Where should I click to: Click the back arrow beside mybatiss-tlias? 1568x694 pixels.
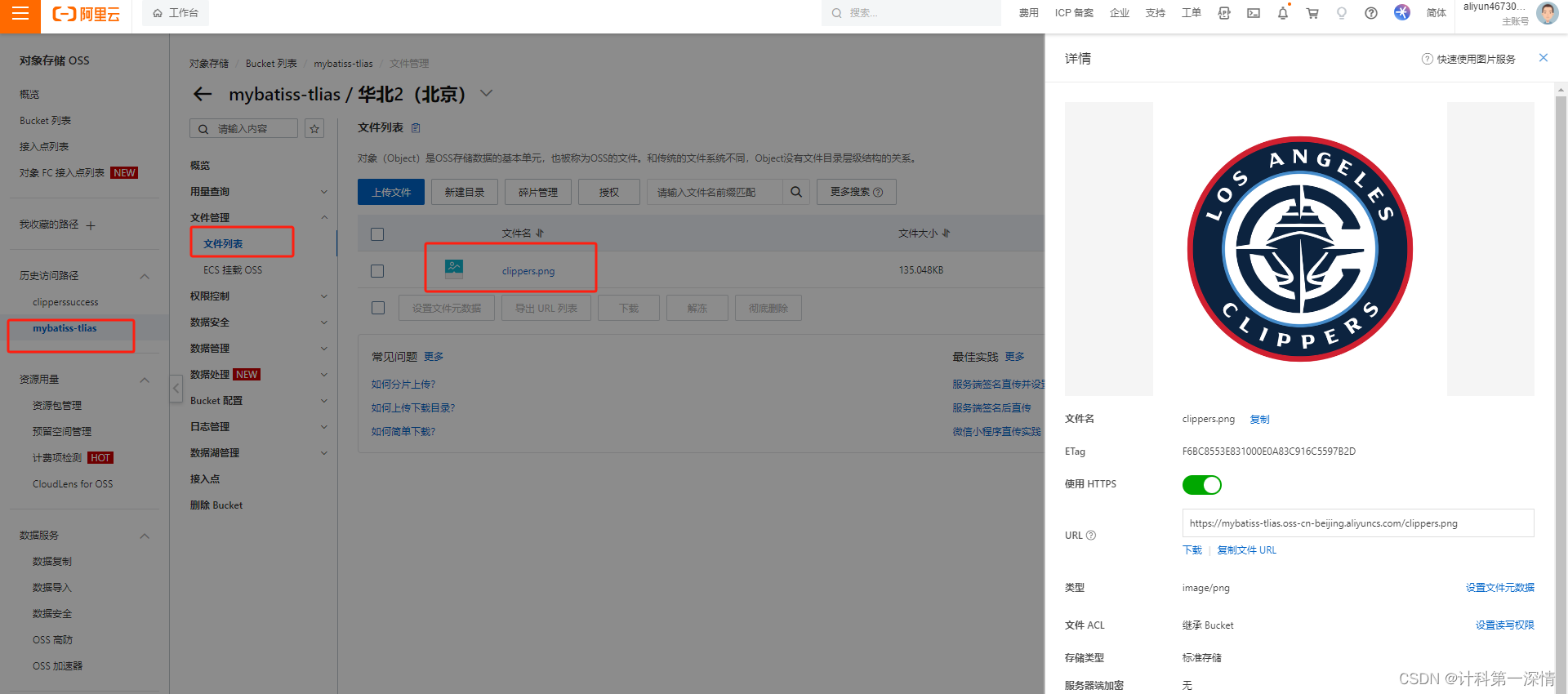203,95
